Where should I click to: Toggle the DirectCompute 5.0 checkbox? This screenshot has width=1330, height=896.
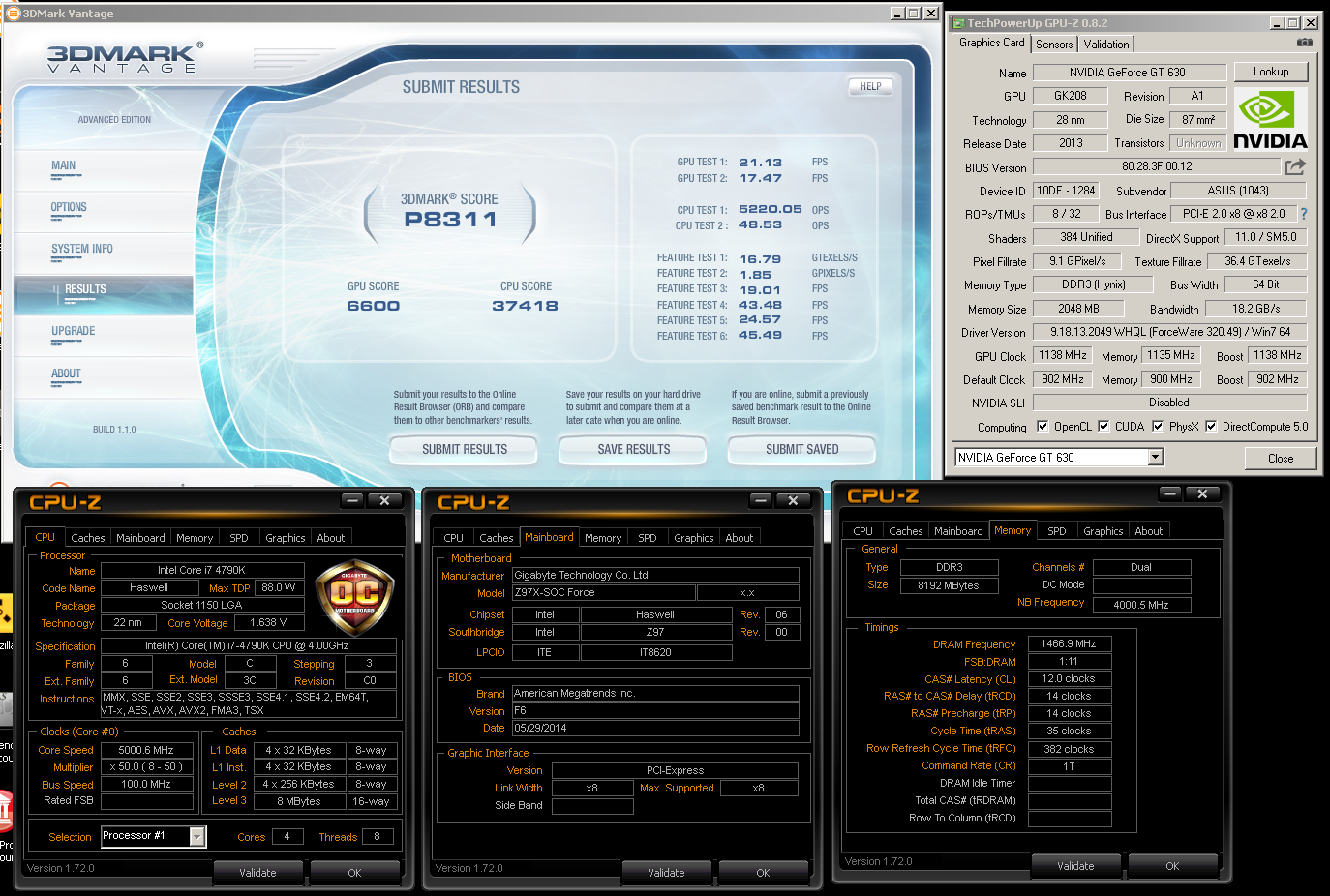[x=1211, y=426]
